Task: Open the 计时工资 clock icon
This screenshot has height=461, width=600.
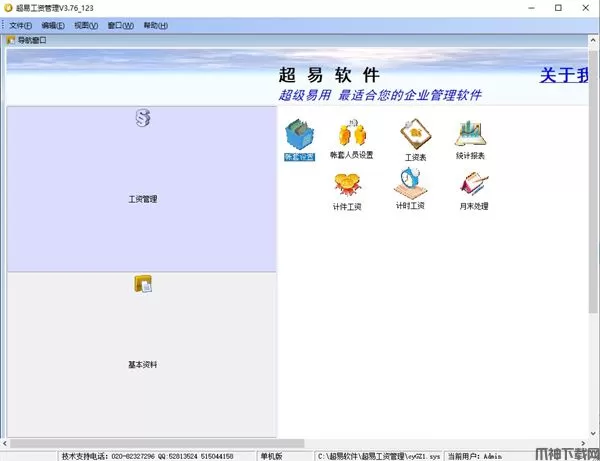Action: (x=410, y=182)
